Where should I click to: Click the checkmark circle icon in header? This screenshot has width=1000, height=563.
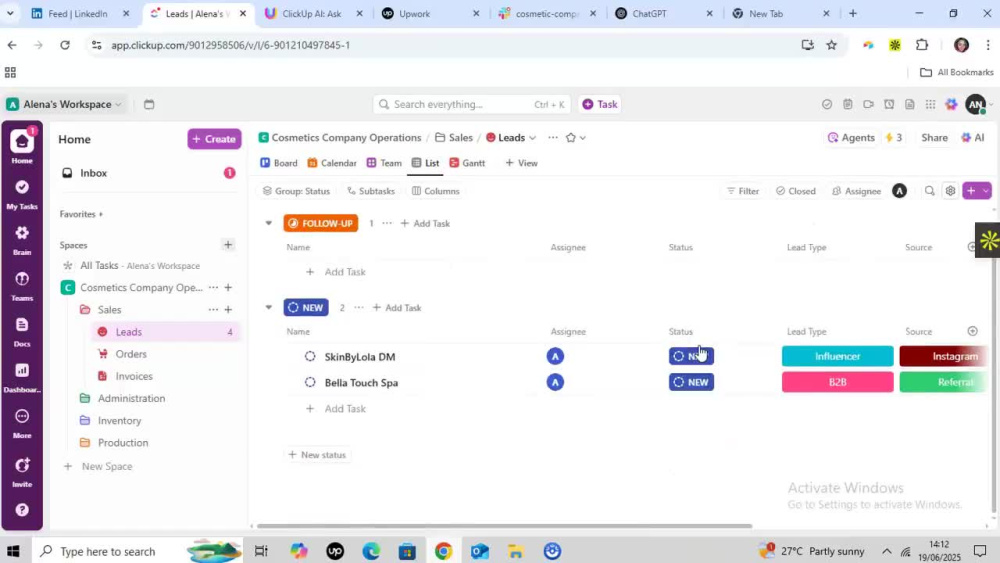tap(827, 105)
